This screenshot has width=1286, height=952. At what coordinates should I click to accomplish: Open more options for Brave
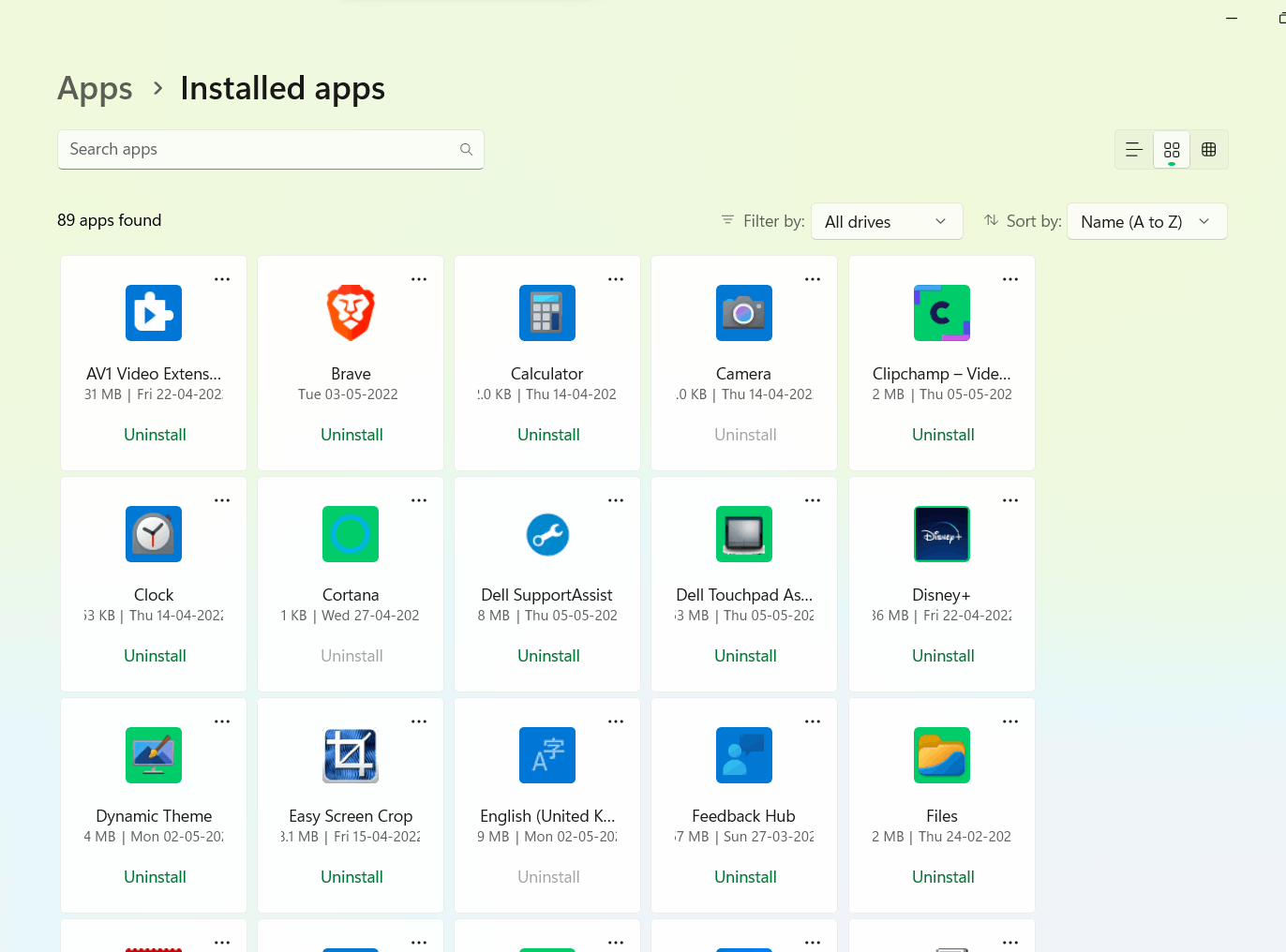(419, 279)
